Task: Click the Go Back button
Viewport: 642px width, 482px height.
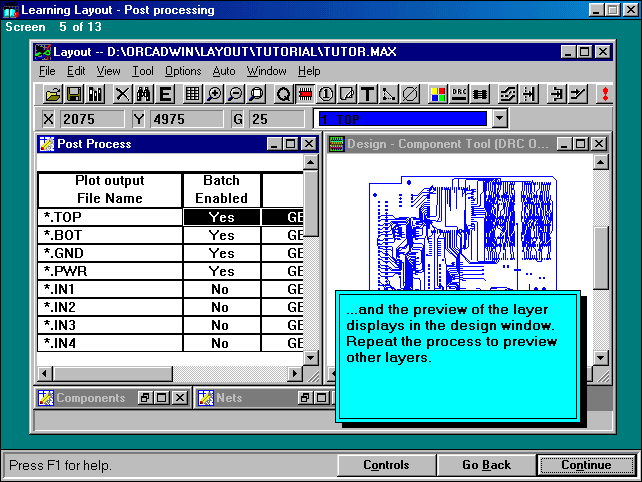Action: 486,465
